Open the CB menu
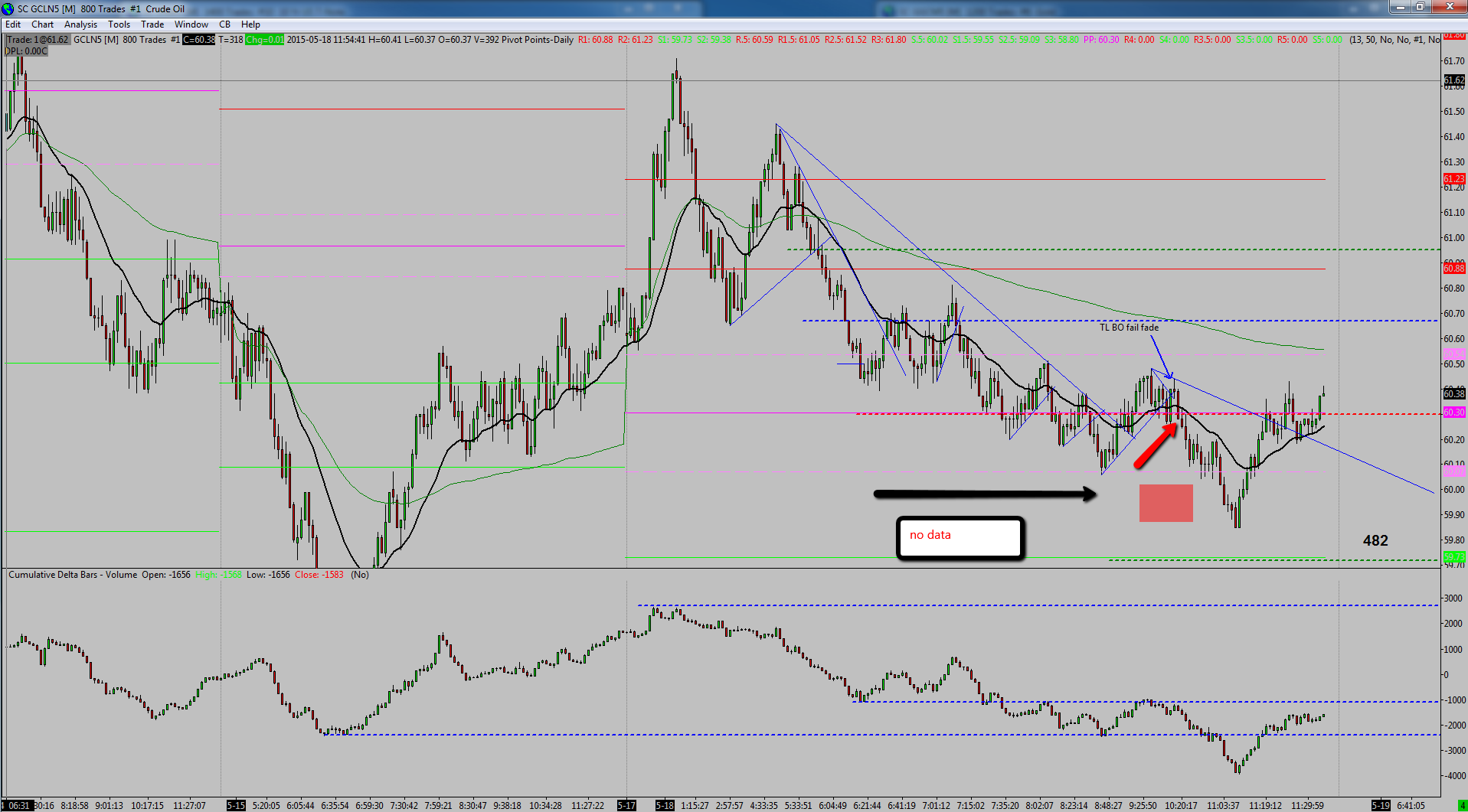The width and height of the screenshot is (1468, 812). (224, 24)
